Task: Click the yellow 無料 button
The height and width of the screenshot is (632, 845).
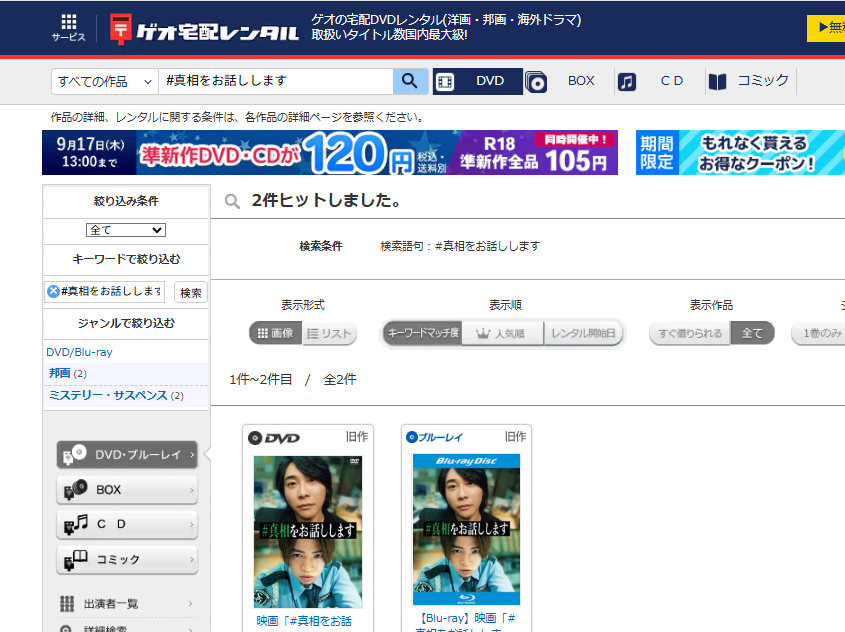Action: [x=826, y=28]
